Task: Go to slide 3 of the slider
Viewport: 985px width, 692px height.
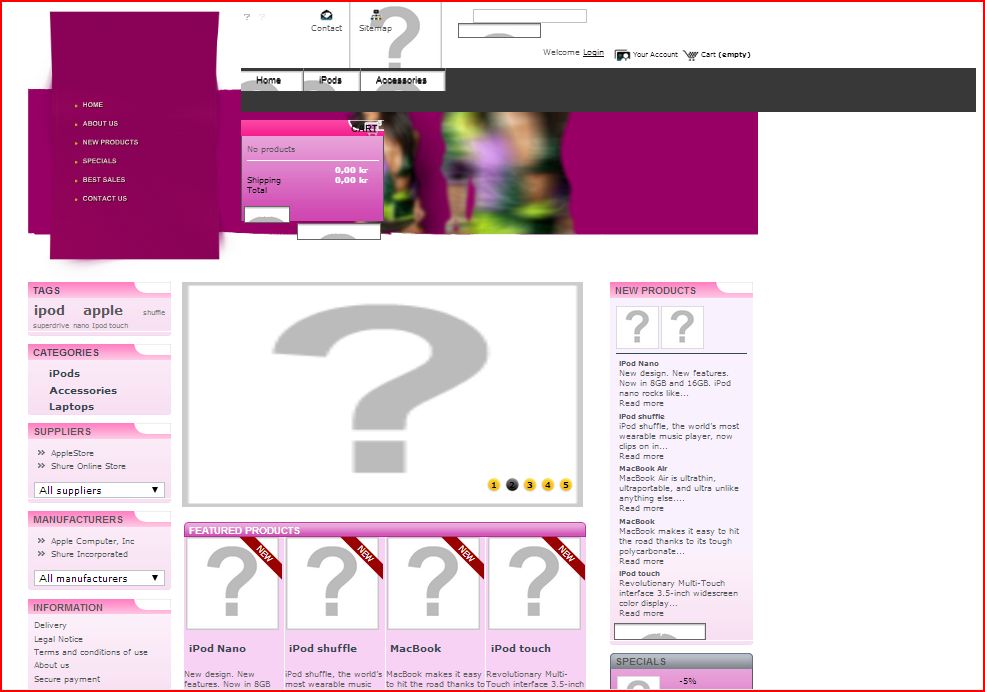Action: 530,485
